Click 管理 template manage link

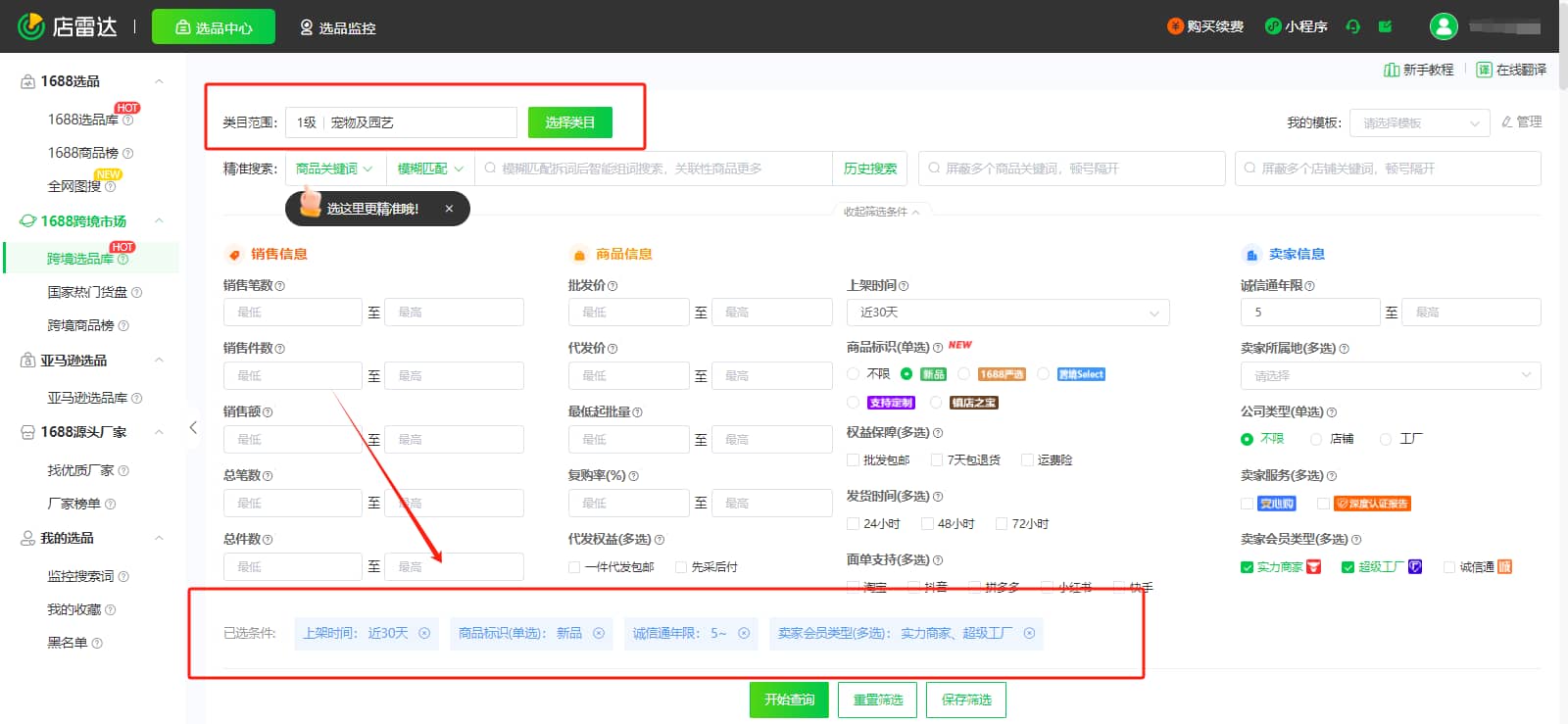click(x=1522, y=121)
